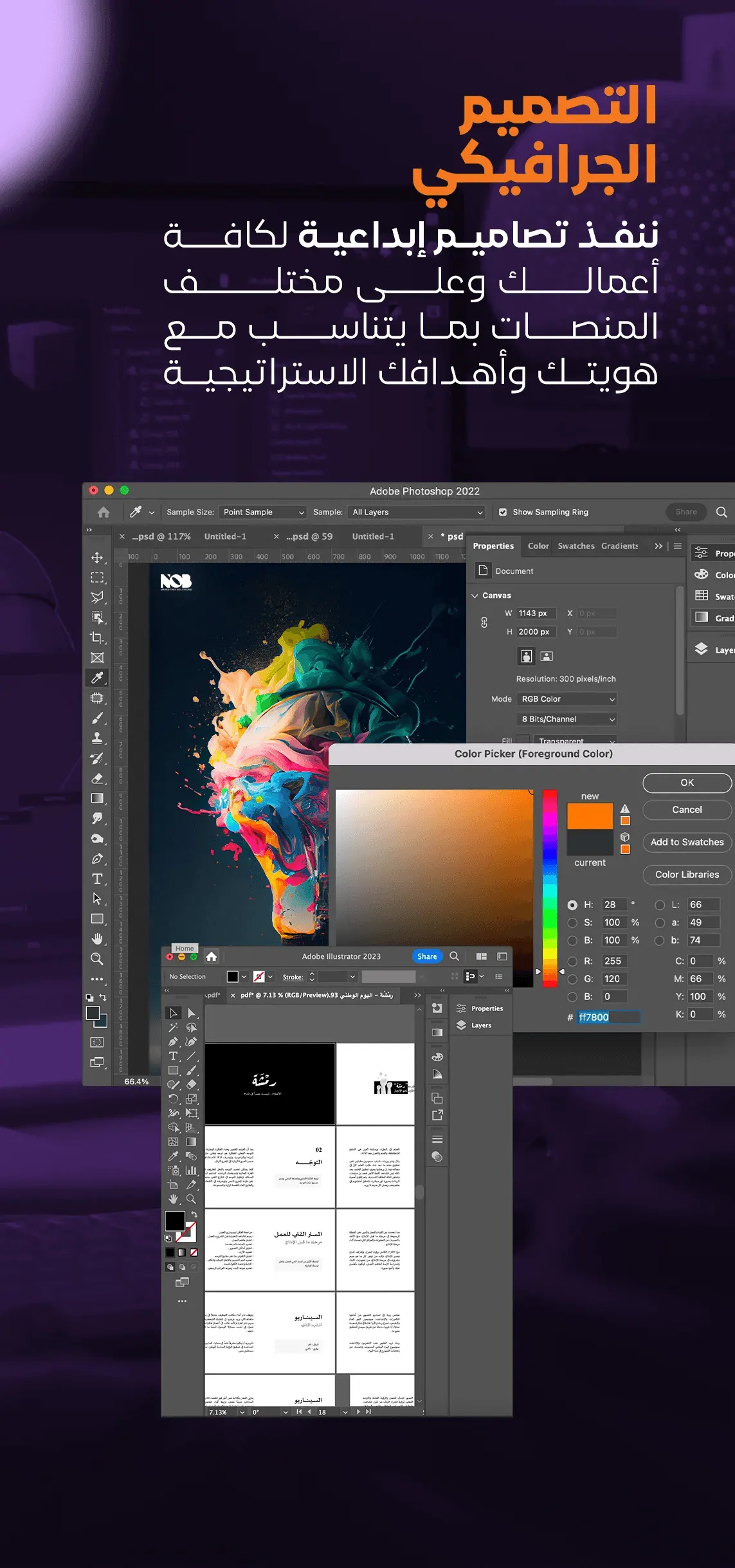This screenshot has height=1568, width=735.
Task: Click the vertical hue slider strip
Action: click(x=550, y=888)
